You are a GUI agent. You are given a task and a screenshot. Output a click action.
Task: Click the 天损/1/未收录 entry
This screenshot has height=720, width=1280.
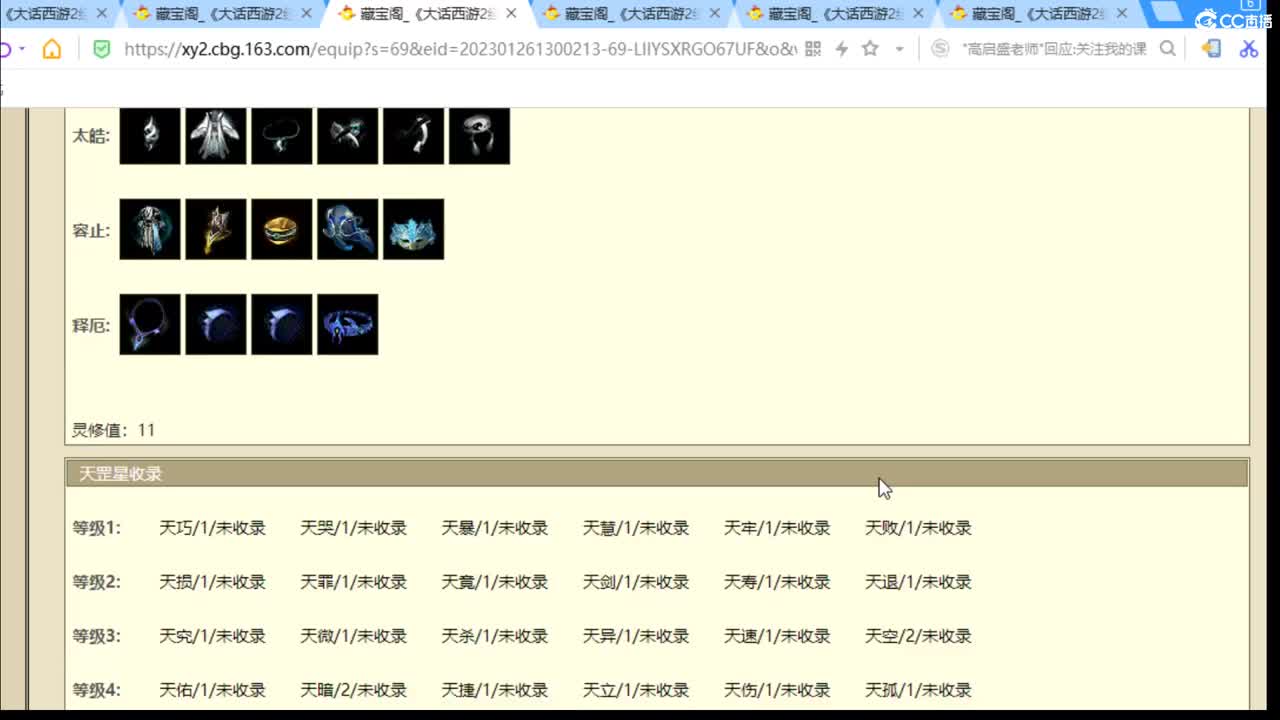[213, 582]
